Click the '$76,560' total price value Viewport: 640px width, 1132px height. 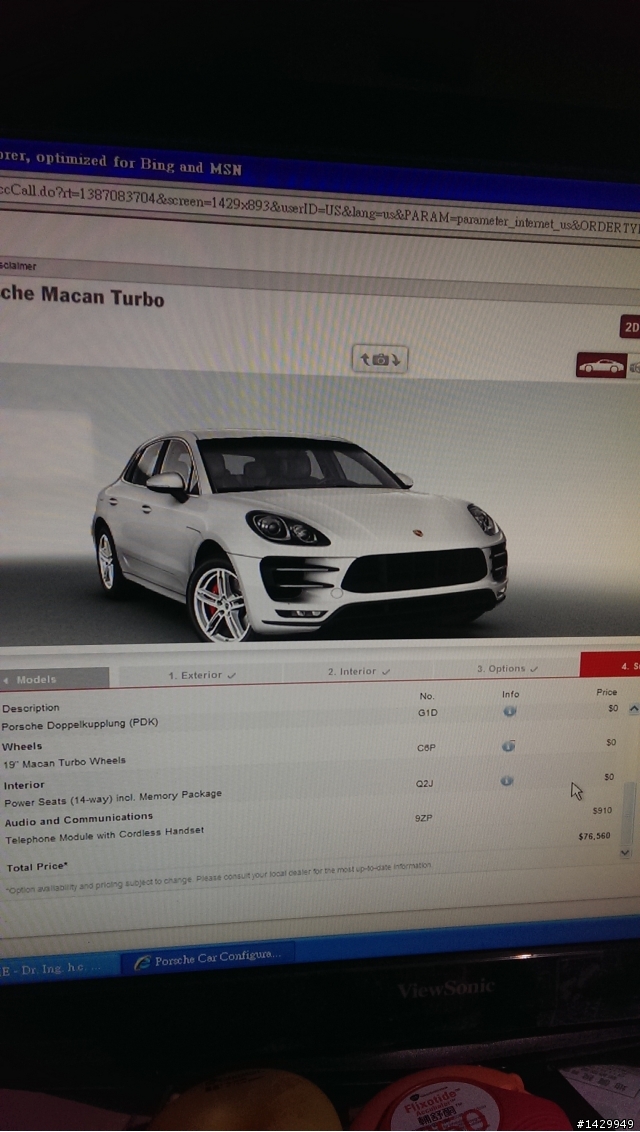point(595,836)
